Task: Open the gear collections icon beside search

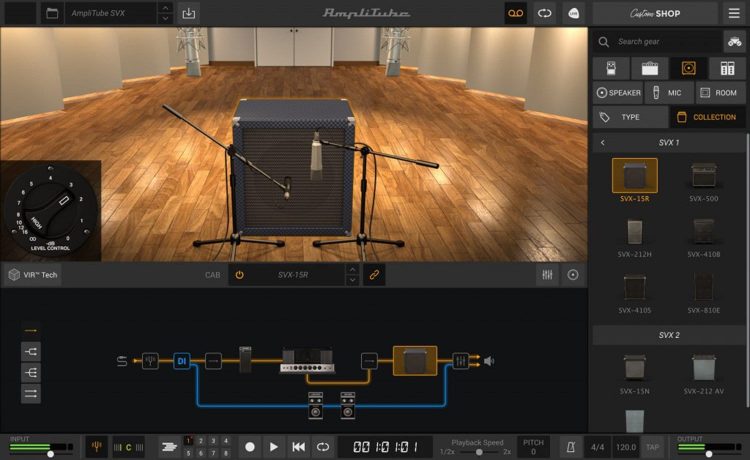Action: pos(734,42)
